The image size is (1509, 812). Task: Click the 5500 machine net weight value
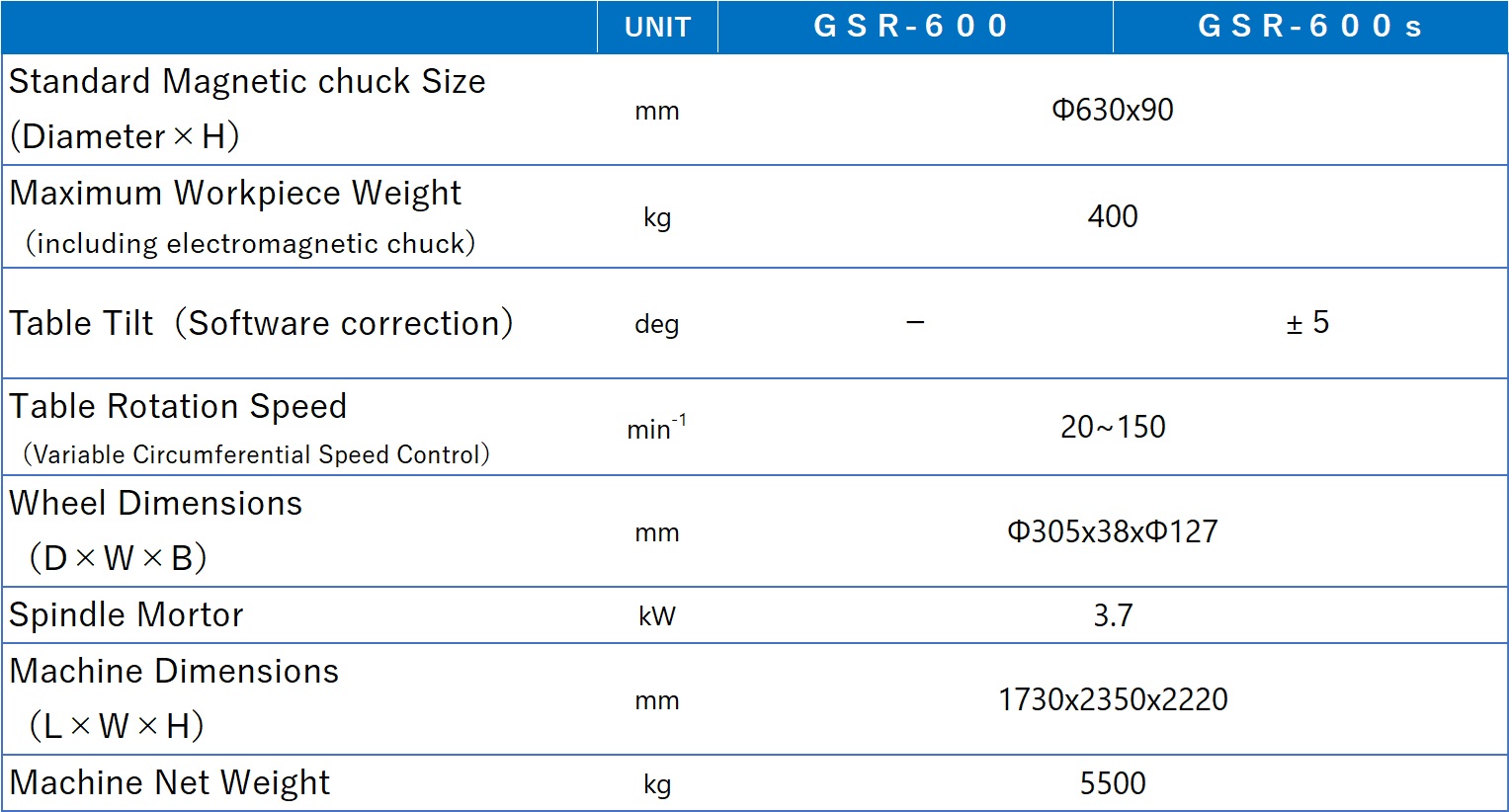1112,783
